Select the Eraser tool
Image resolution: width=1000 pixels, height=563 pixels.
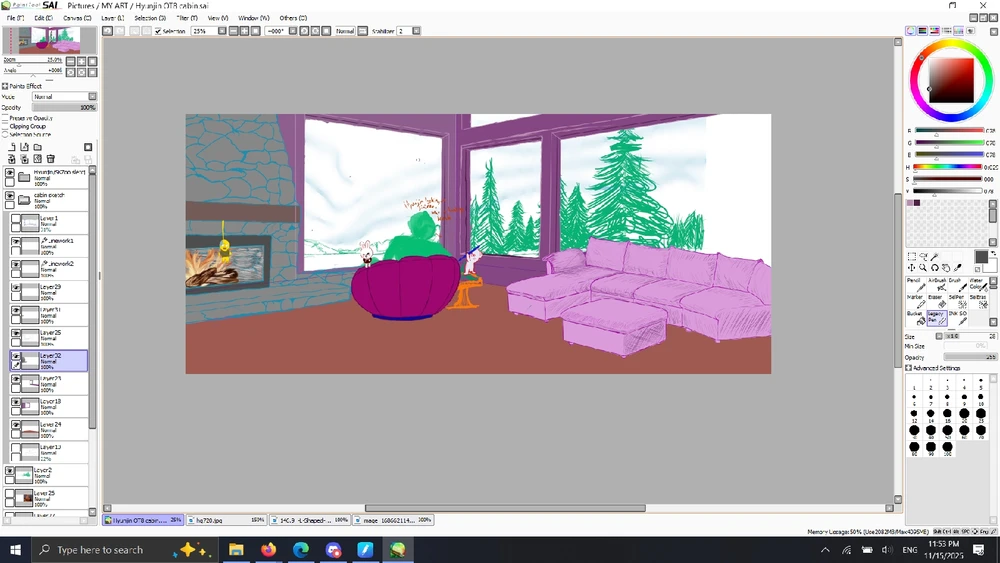(x=936, y=301)
